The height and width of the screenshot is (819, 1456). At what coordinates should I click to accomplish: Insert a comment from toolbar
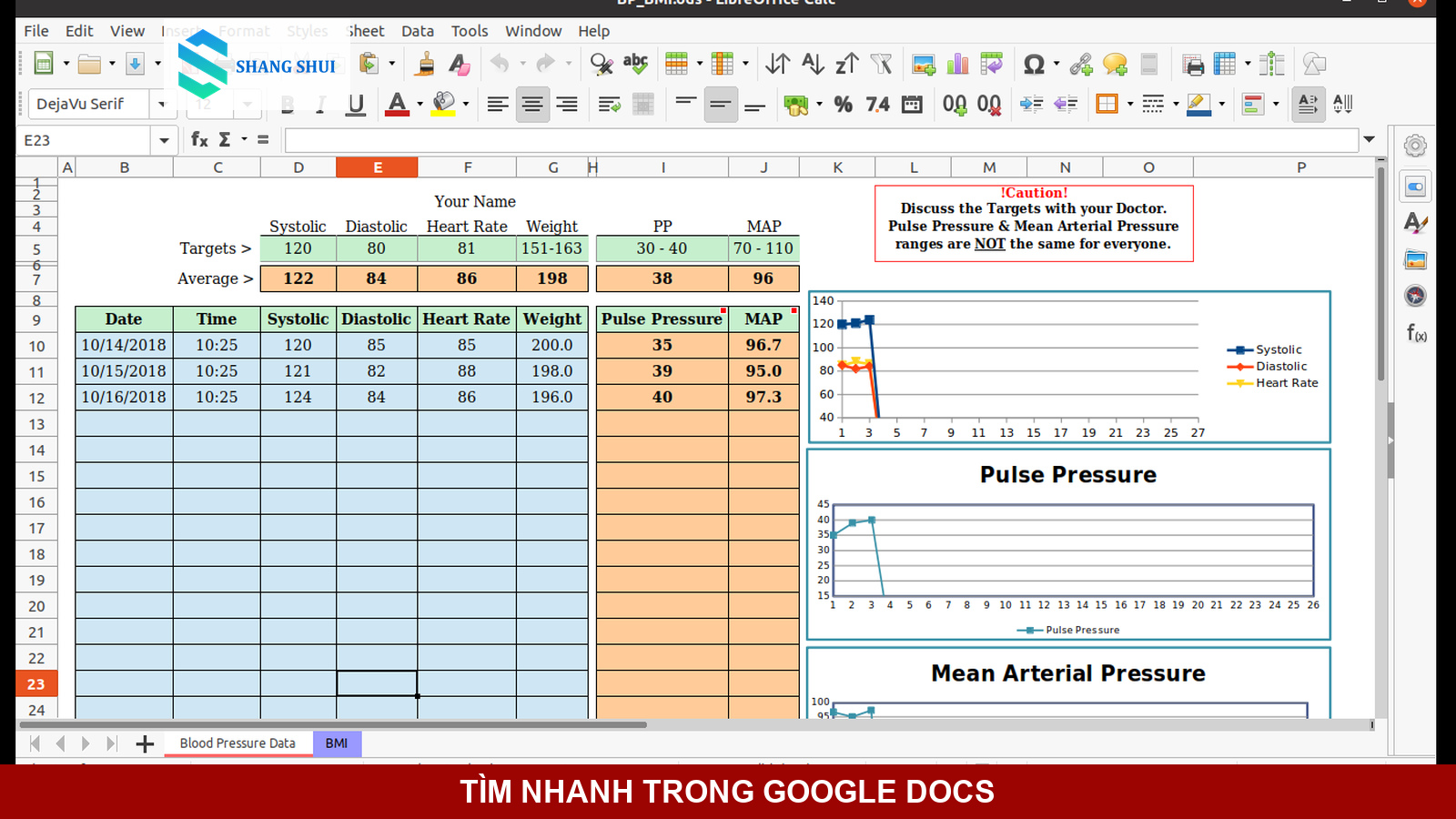(1115, 64)
